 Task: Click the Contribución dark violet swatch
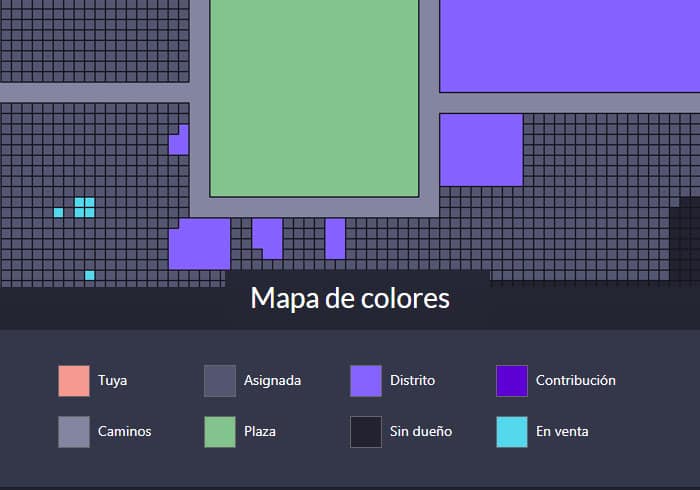512,381
